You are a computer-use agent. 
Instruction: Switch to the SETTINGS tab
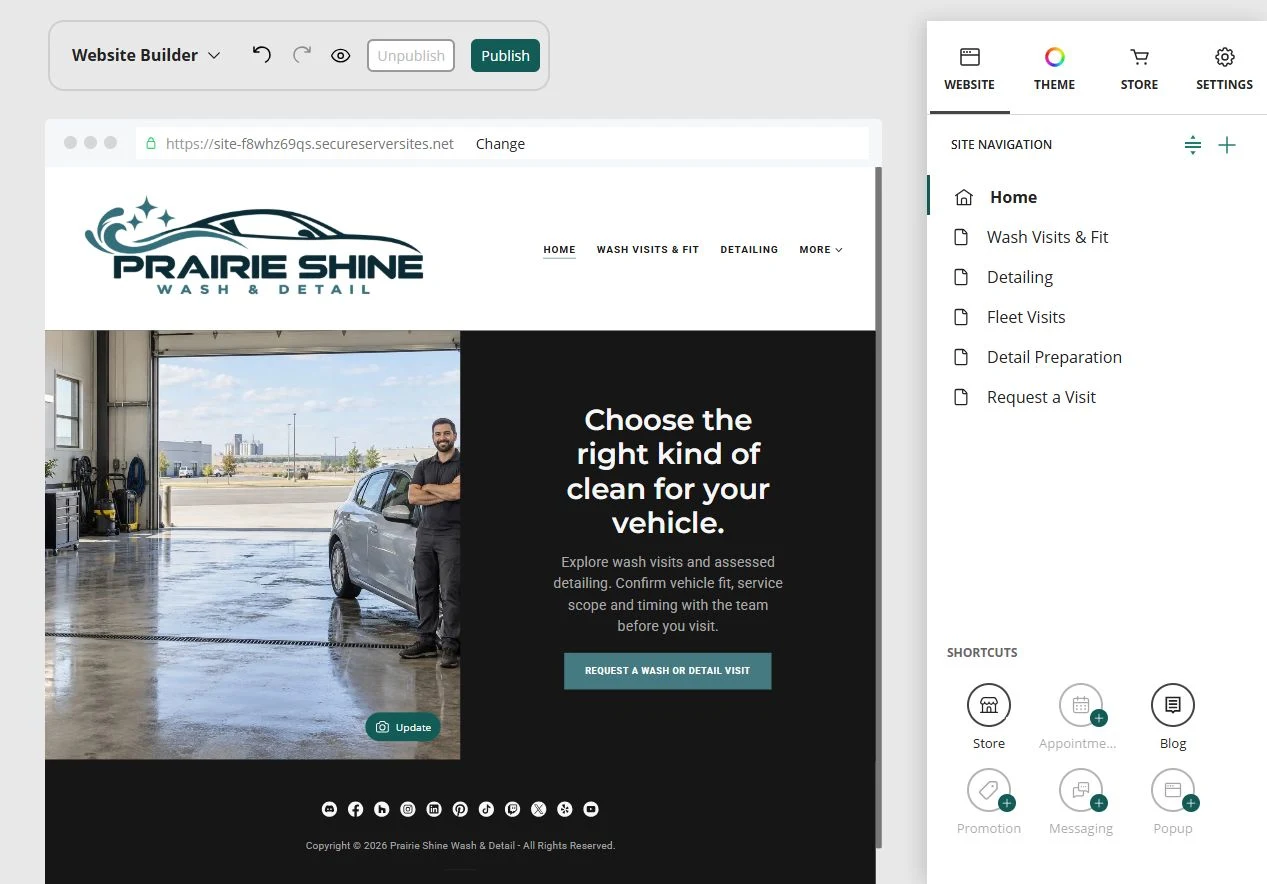(1224, 69)
